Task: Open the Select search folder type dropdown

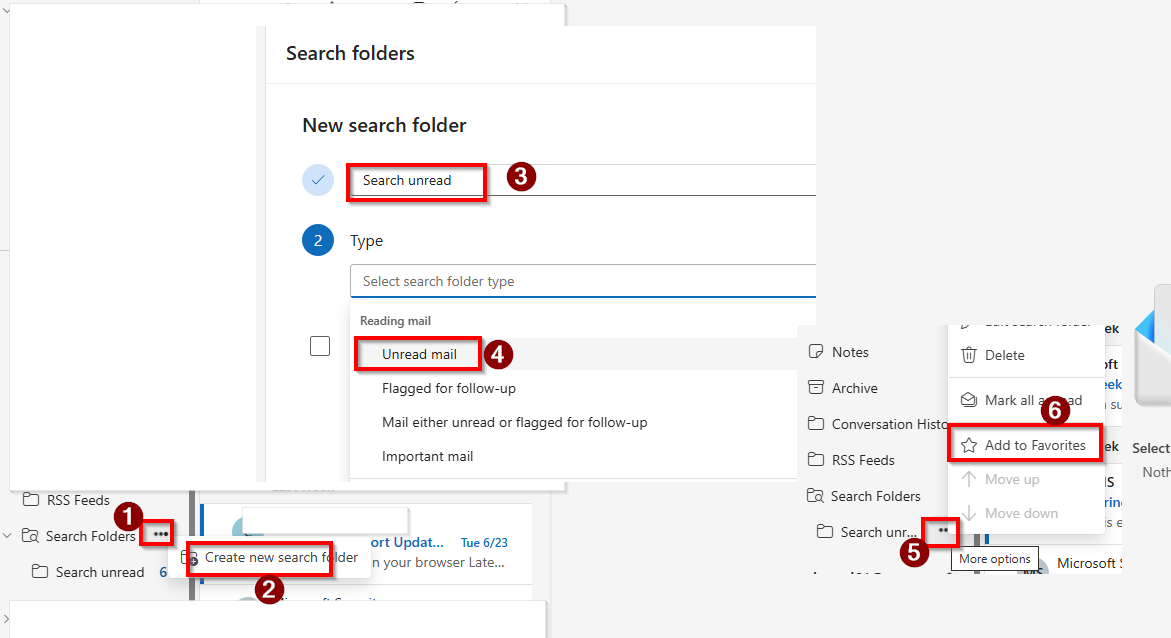Action: 583,281
